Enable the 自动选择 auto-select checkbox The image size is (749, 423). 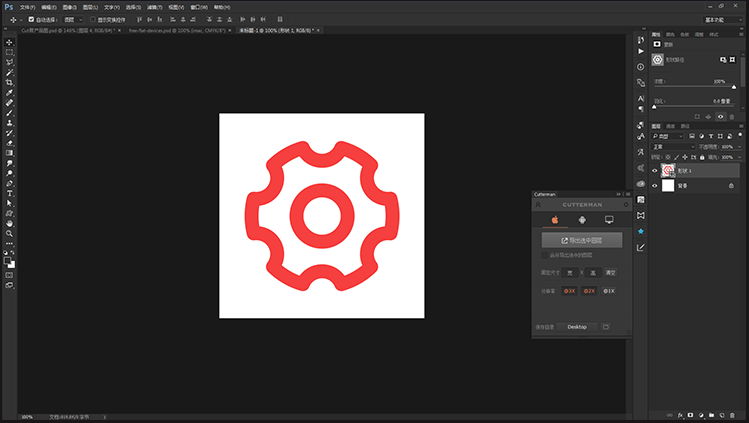pyautogui.click(x=31, y=19)
